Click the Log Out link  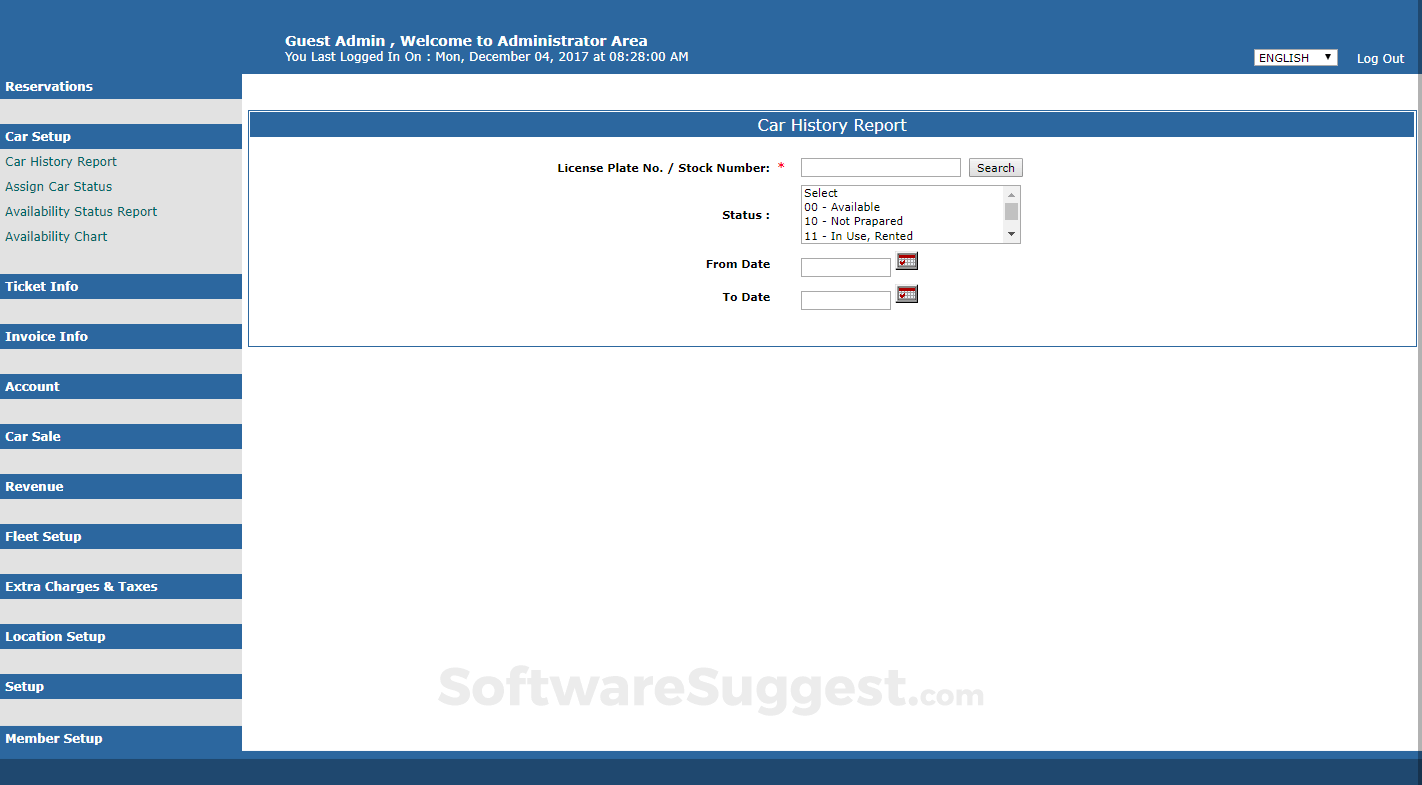click(x=1379, y=58)
